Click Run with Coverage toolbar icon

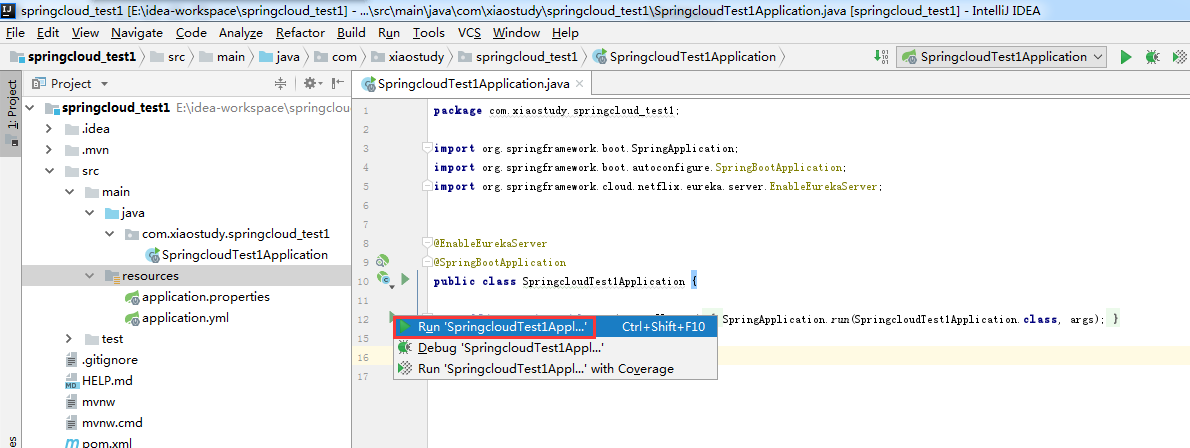tap(1179, 57)
